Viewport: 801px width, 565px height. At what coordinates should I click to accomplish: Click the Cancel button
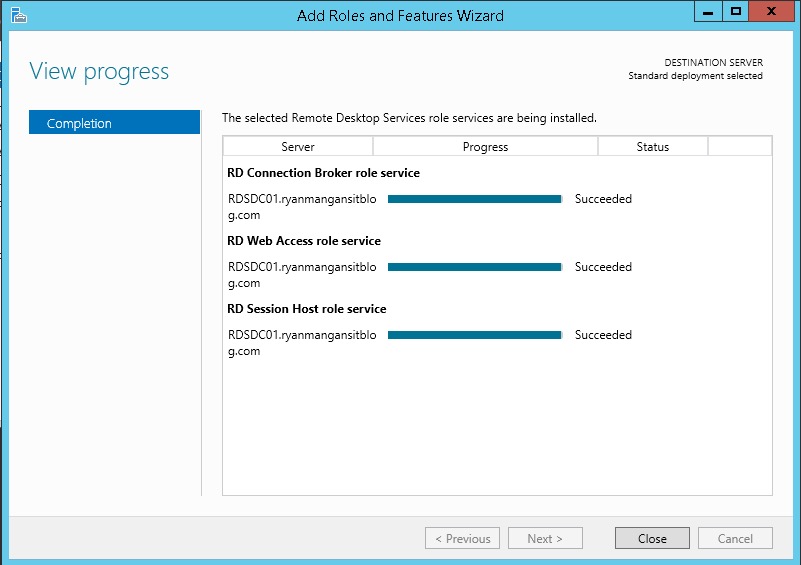(x=735, y=538)
